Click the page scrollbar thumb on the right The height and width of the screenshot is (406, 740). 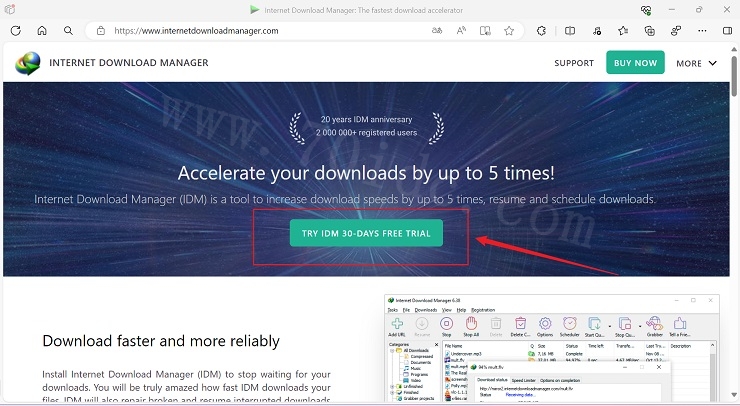click(734, 76)
